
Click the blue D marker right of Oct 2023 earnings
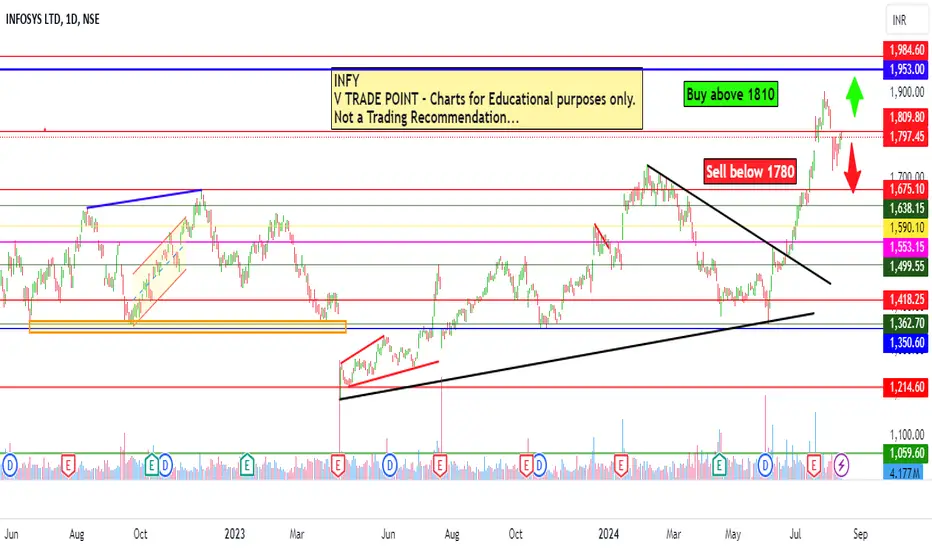tap(539, 465)
